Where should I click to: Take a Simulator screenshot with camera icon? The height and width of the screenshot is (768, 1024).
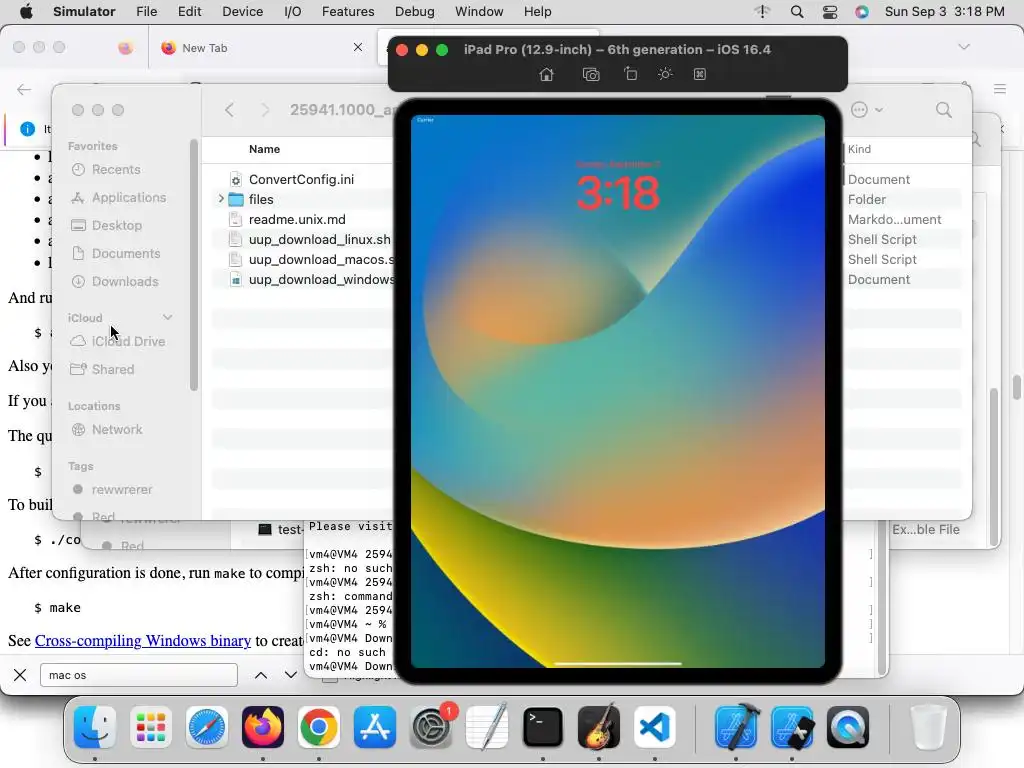591,74
